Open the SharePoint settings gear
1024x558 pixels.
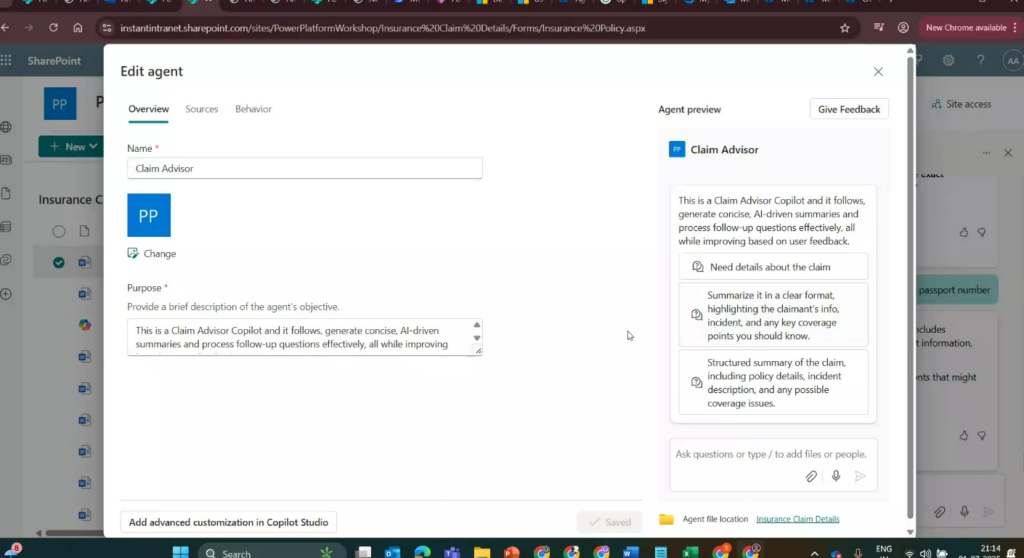[948, 61]
